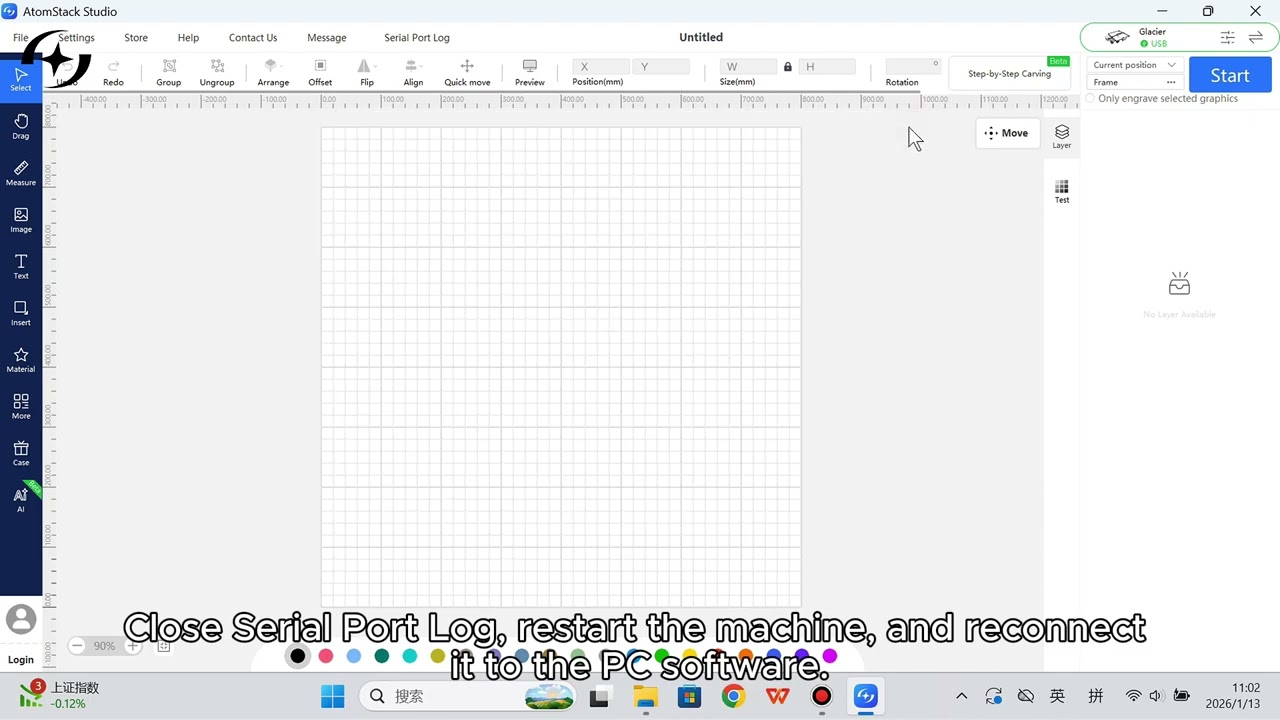Open the Test grid panel
The image size is (1280, 720).
[1062, 192]
